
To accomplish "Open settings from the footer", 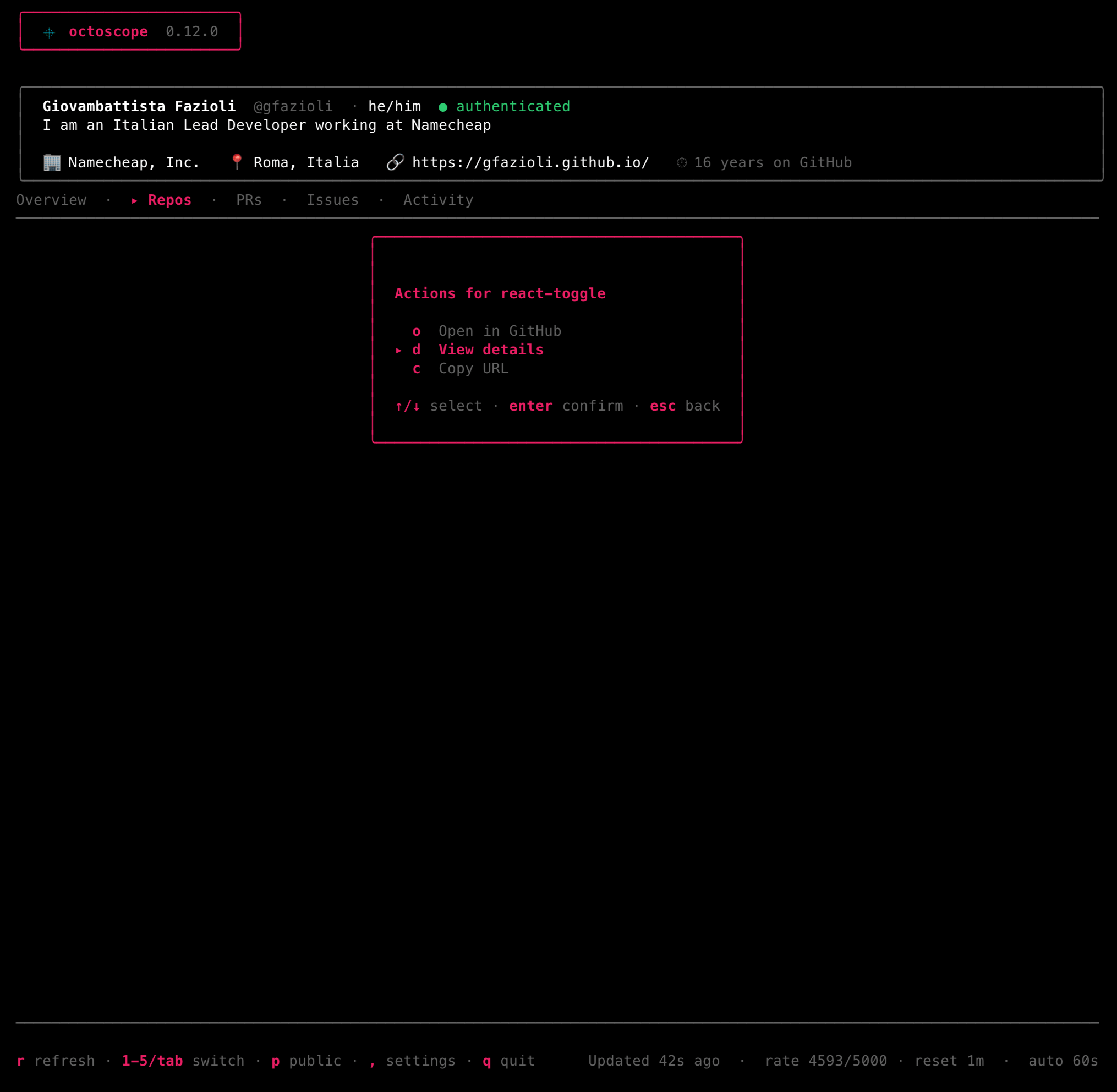I will (x=412, y=1061).
